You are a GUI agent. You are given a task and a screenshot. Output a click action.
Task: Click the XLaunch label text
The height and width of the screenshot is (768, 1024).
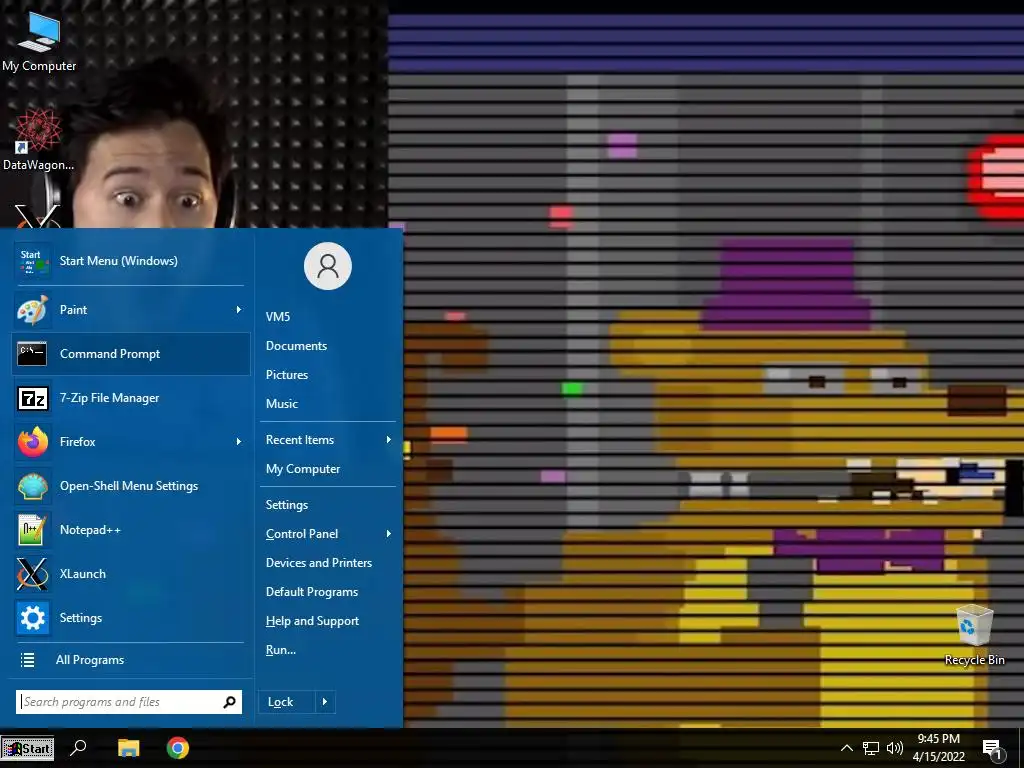[x=82, y=574]
